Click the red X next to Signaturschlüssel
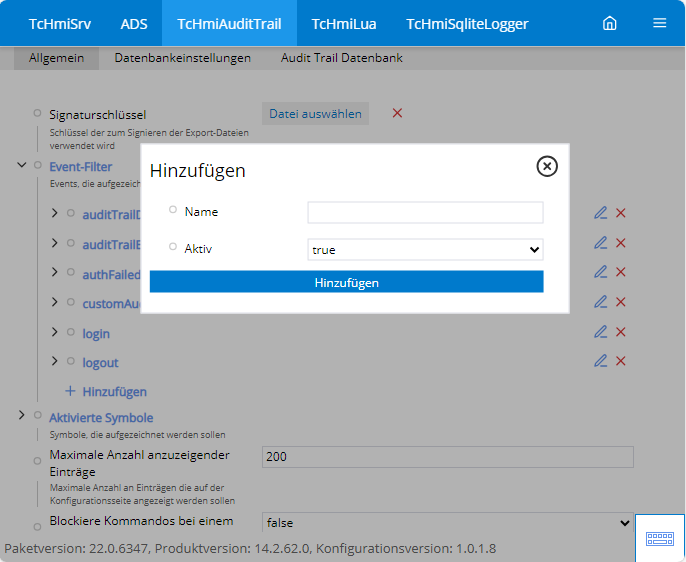The image size is (686, 562). coord(397,113)
